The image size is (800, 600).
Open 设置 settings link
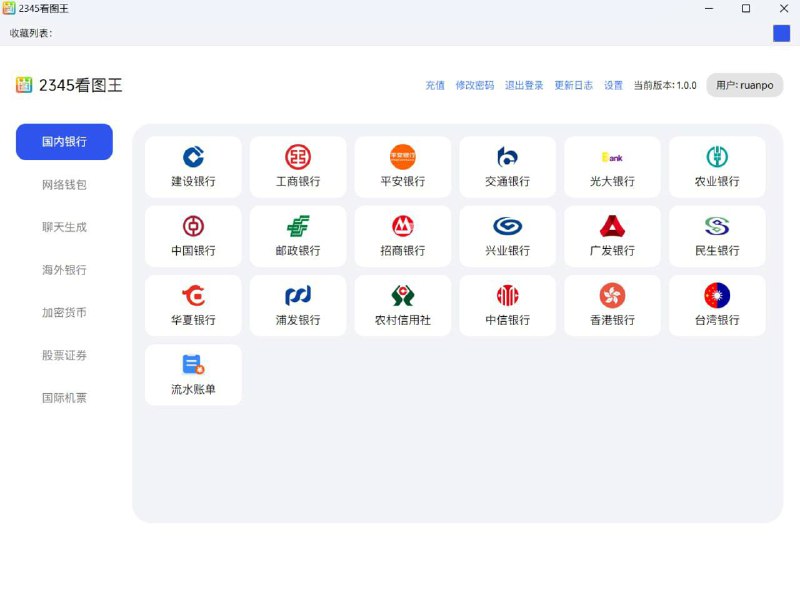click(x=613, y=85)
